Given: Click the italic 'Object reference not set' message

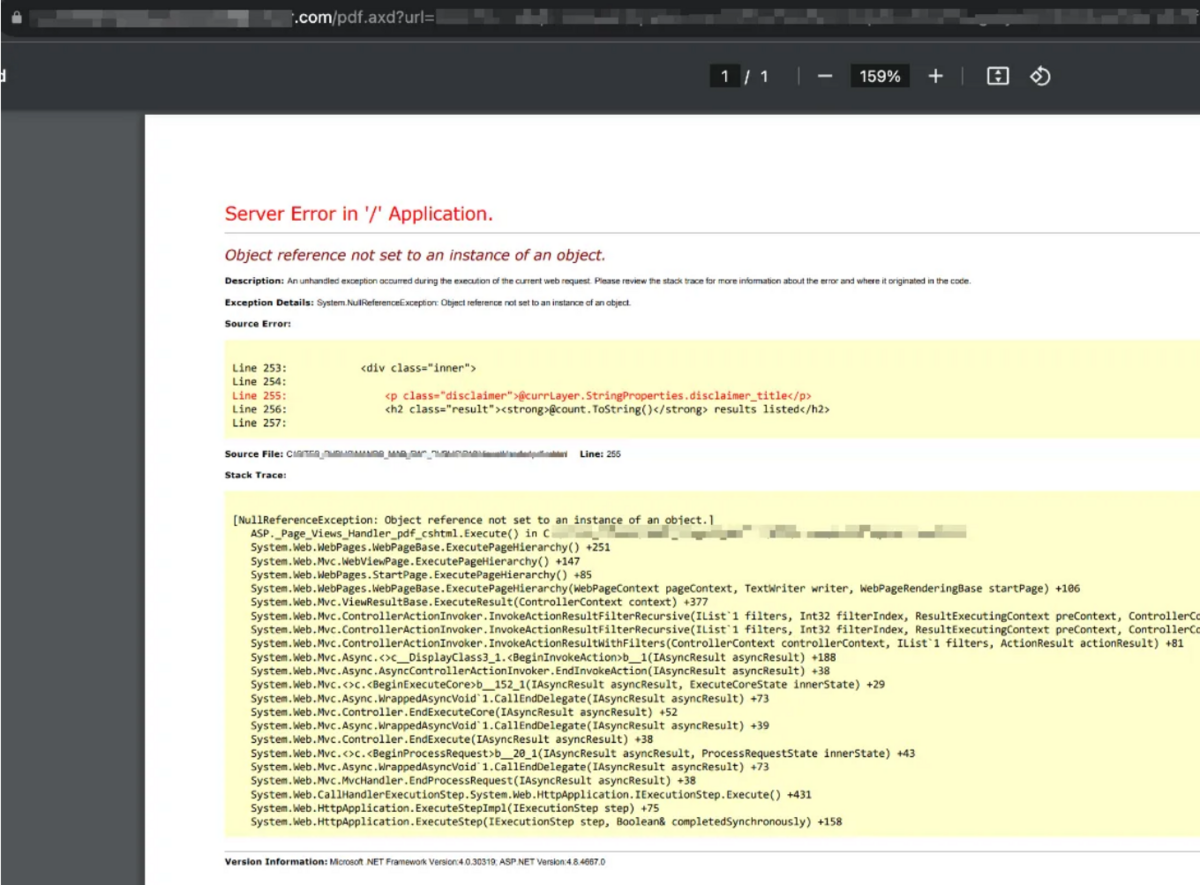Looking at the screenshot, I should click(415, 255).
